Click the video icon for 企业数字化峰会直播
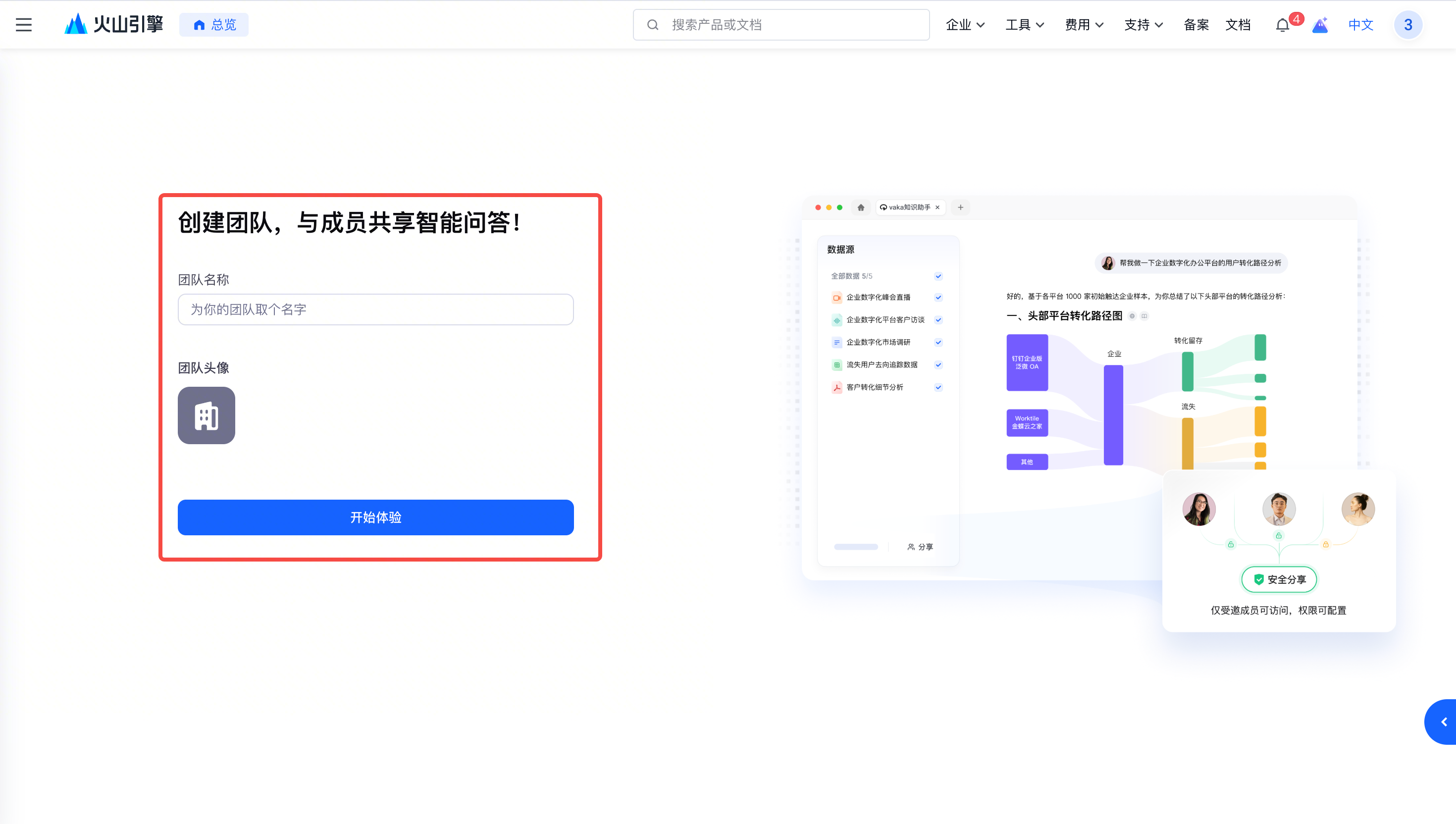Screen dimensions: 1456x824 point(837,298)
